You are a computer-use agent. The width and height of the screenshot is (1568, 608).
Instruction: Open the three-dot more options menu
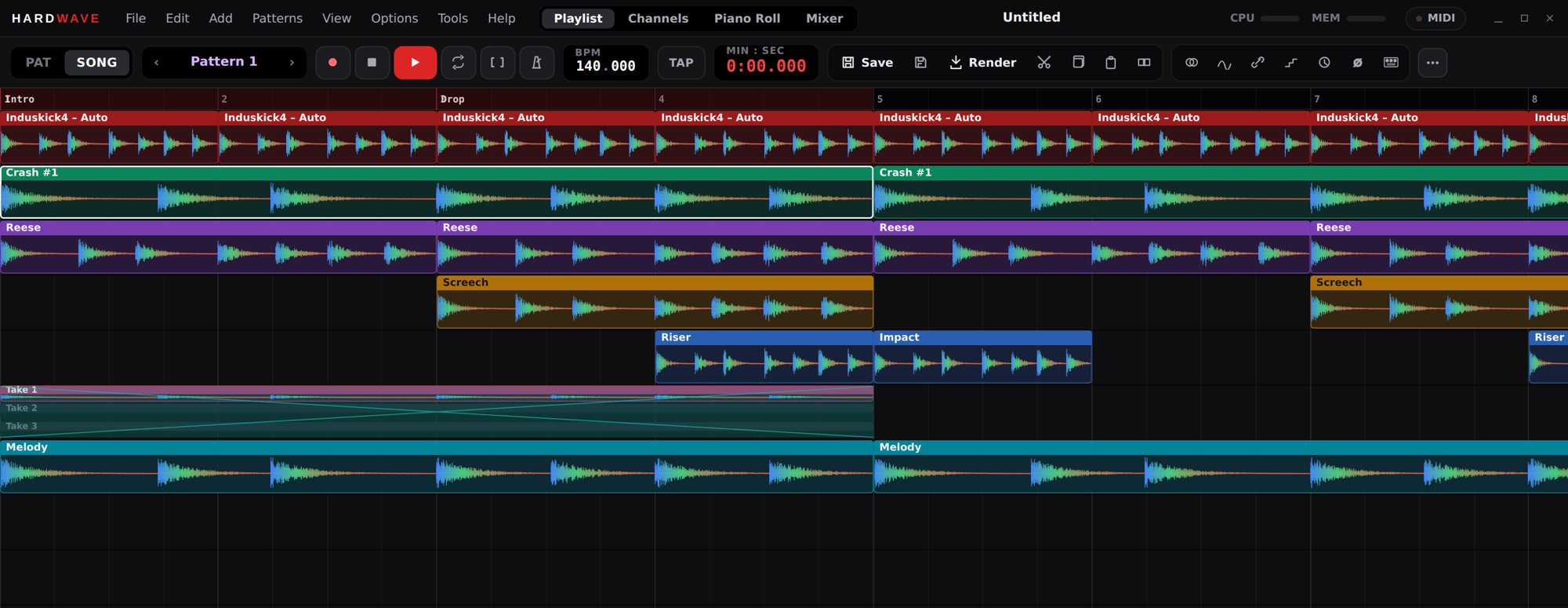coord(1432,63)
